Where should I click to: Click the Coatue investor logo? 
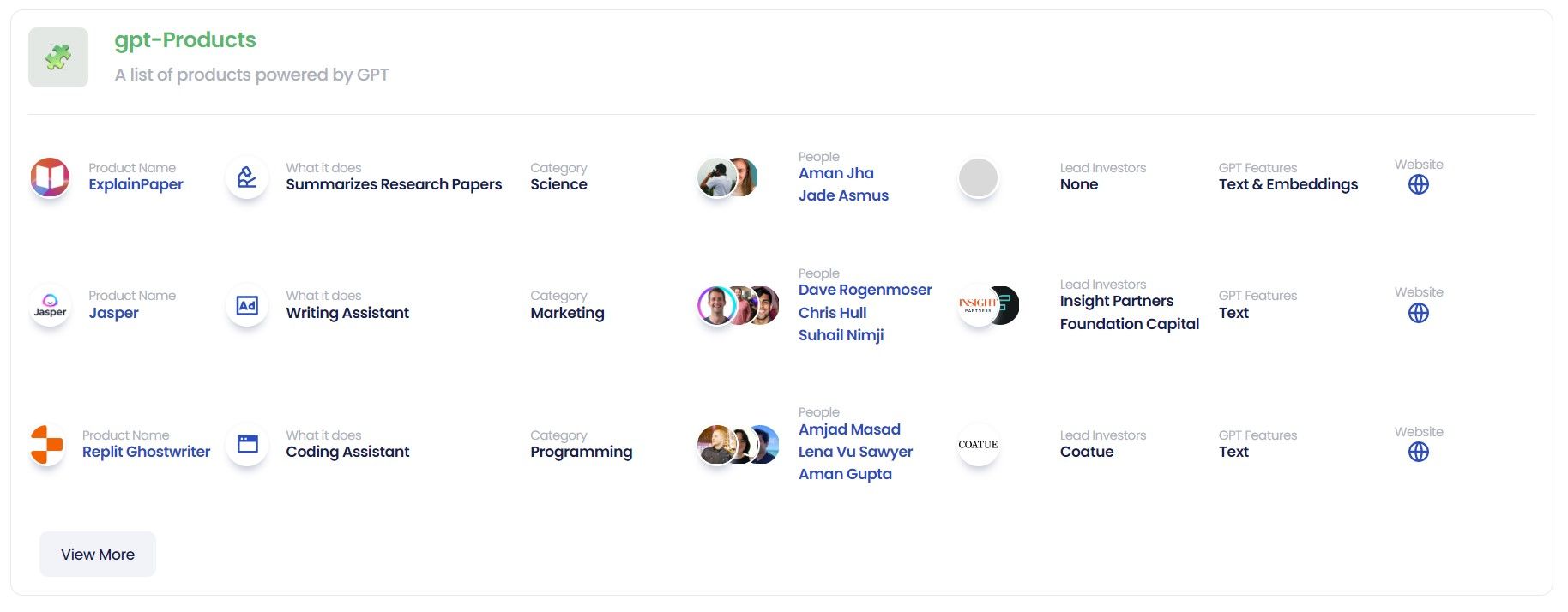pyautogui.click(x=978, y=445)
